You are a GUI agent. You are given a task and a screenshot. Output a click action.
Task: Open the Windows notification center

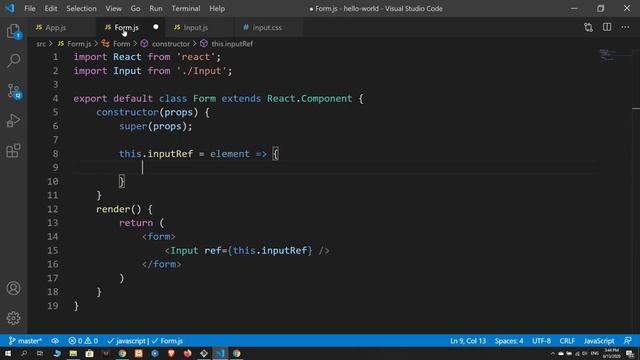(x=631, y=354)
